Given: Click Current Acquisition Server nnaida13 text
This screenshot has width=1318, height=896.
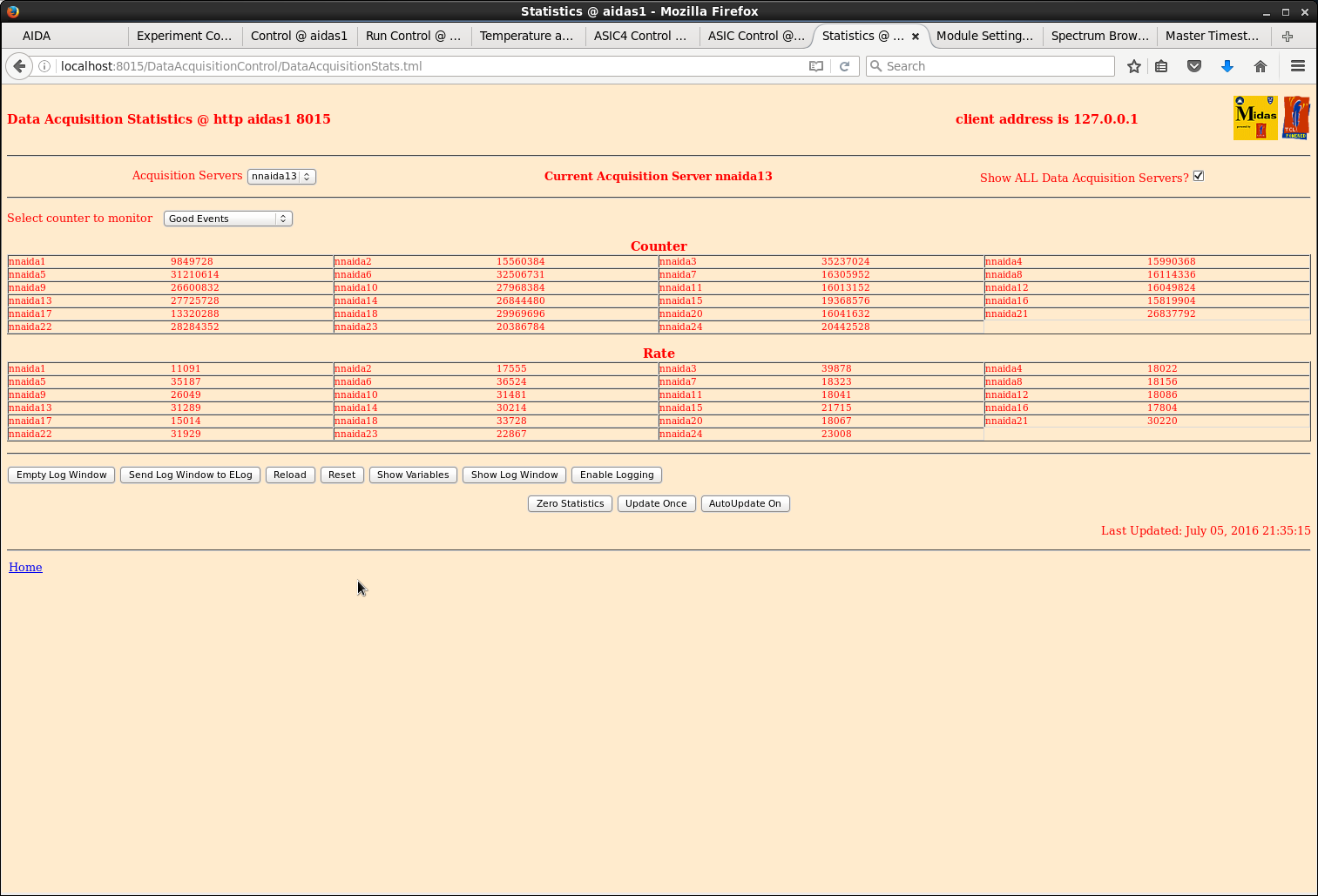Looking at the screenshot, I should pos(658,176).
